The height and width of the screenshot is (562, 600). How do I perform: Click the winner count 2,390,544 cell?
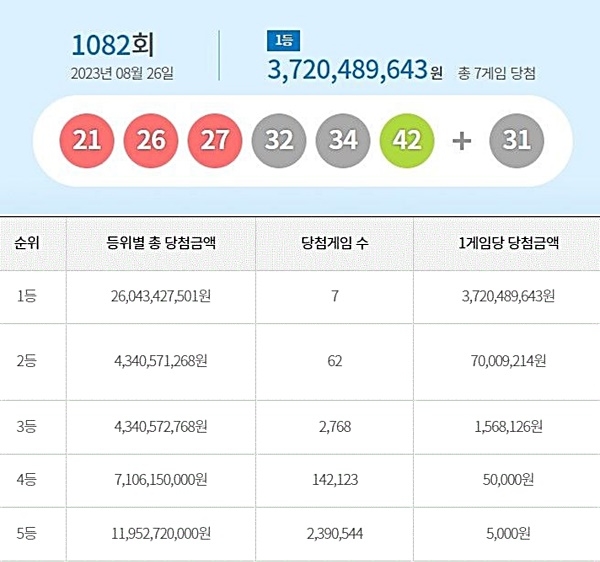[x=335, y=534]
